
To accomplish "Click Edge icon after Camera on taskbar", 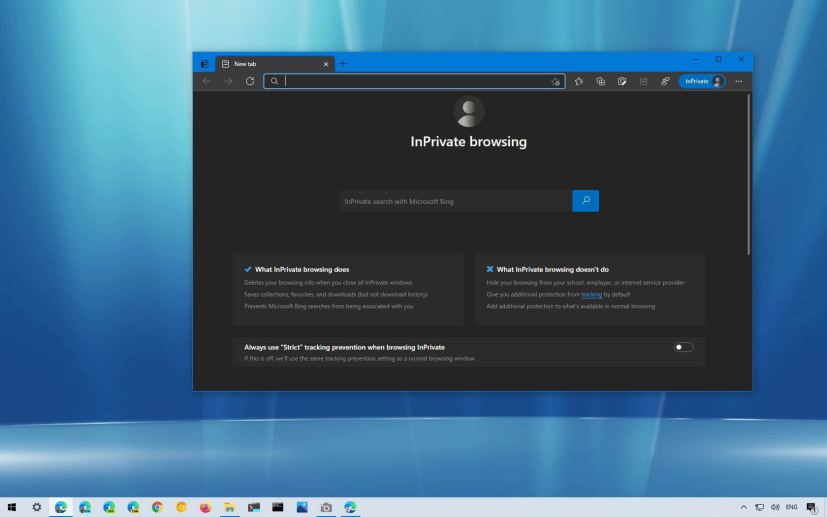I will tap(350, 507).
